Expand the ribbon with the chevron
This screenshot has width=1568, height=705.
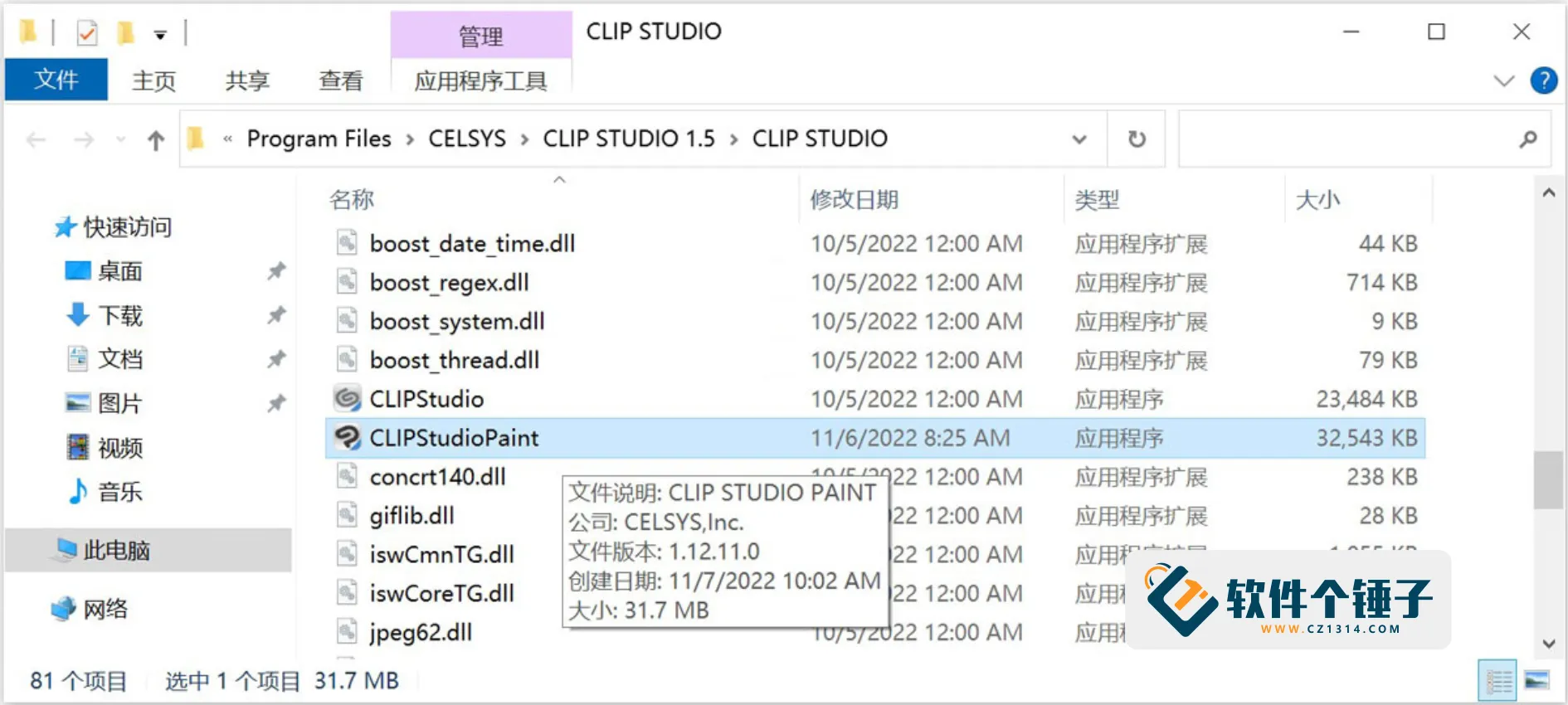click(1503, 80)
